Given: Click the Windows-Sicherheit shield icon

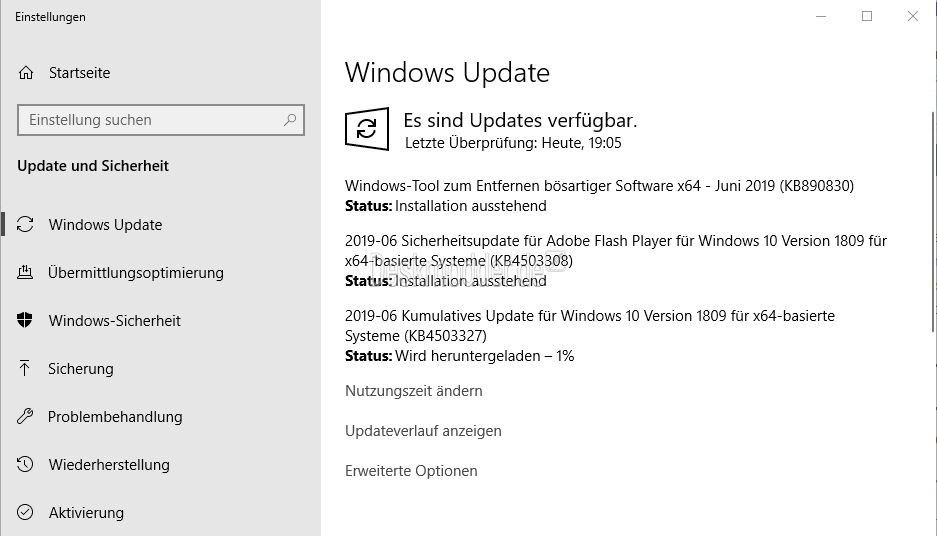Looking at the screenshot, I should [25, 320].
